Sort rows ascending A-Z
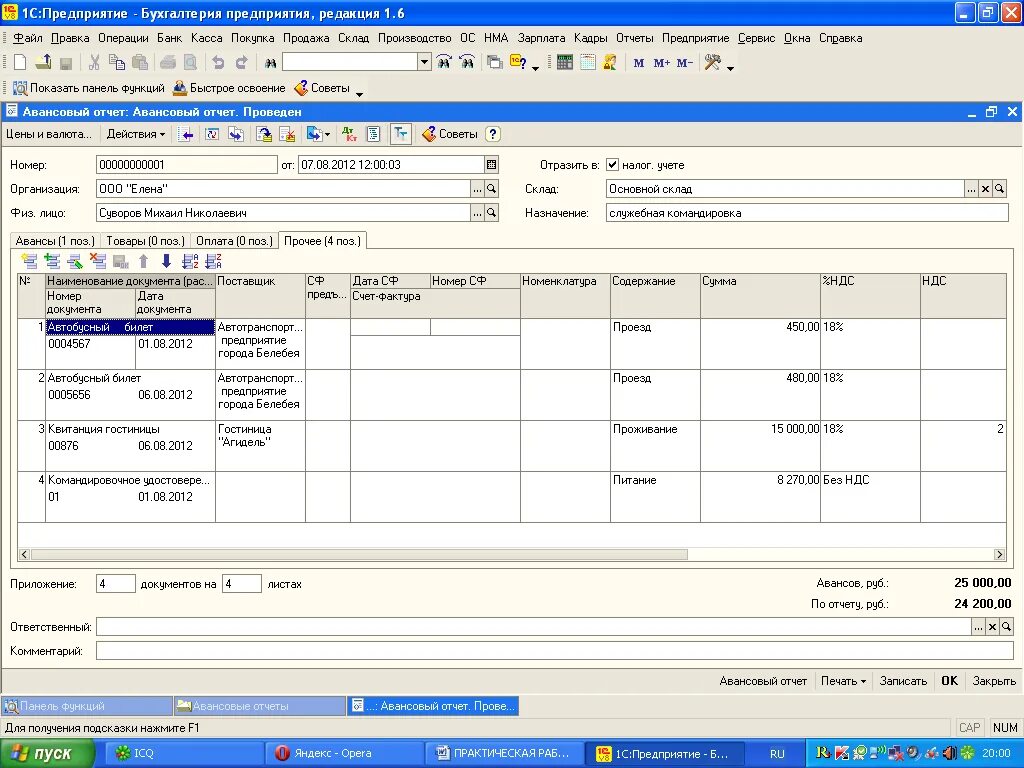The width and height of the screenshot is (1024, 768). pyautogui.click(x=190, y=261)
